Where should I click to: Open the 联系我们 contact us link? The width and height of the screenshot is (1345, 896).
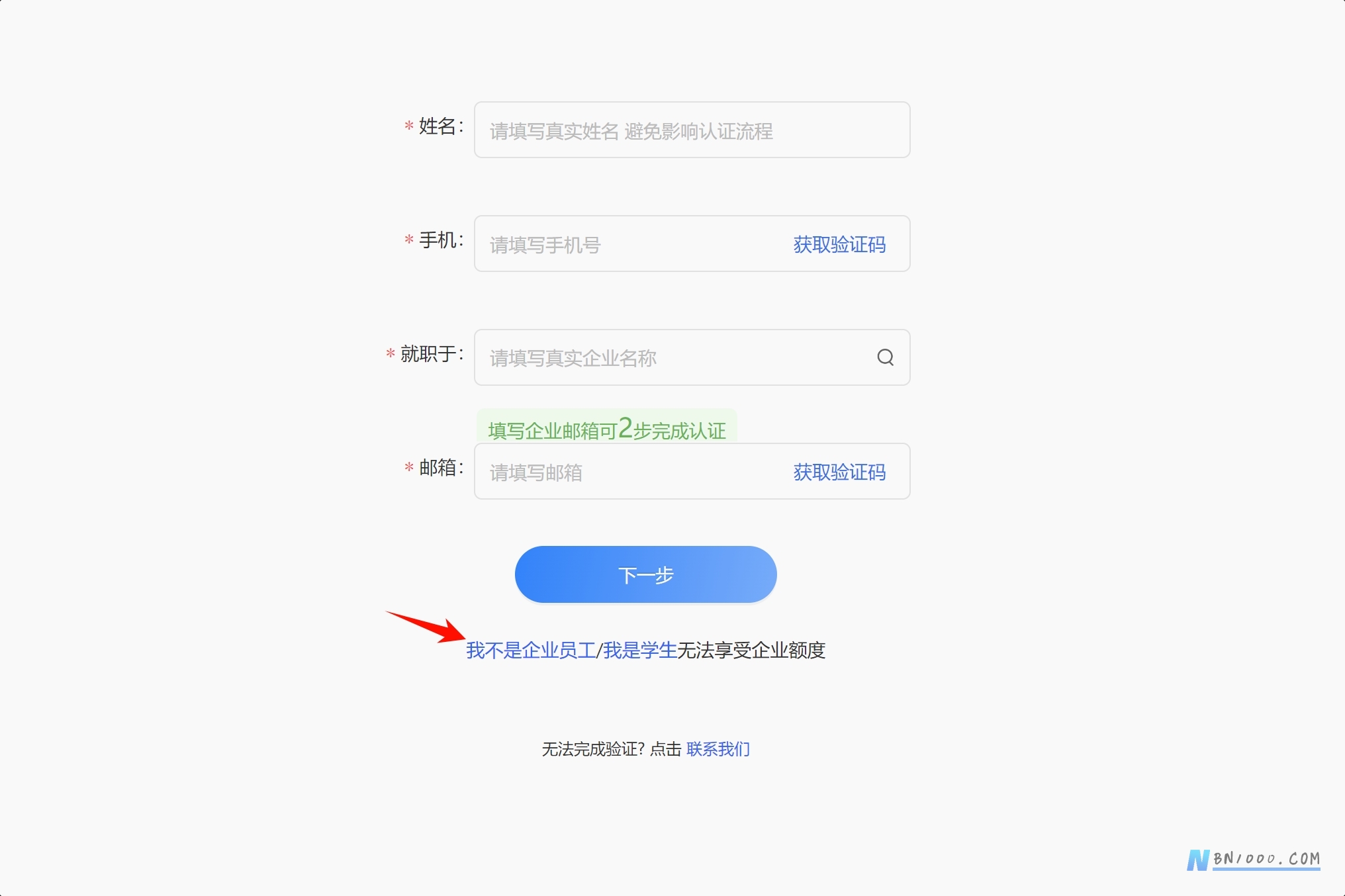[x=718, y=748]
